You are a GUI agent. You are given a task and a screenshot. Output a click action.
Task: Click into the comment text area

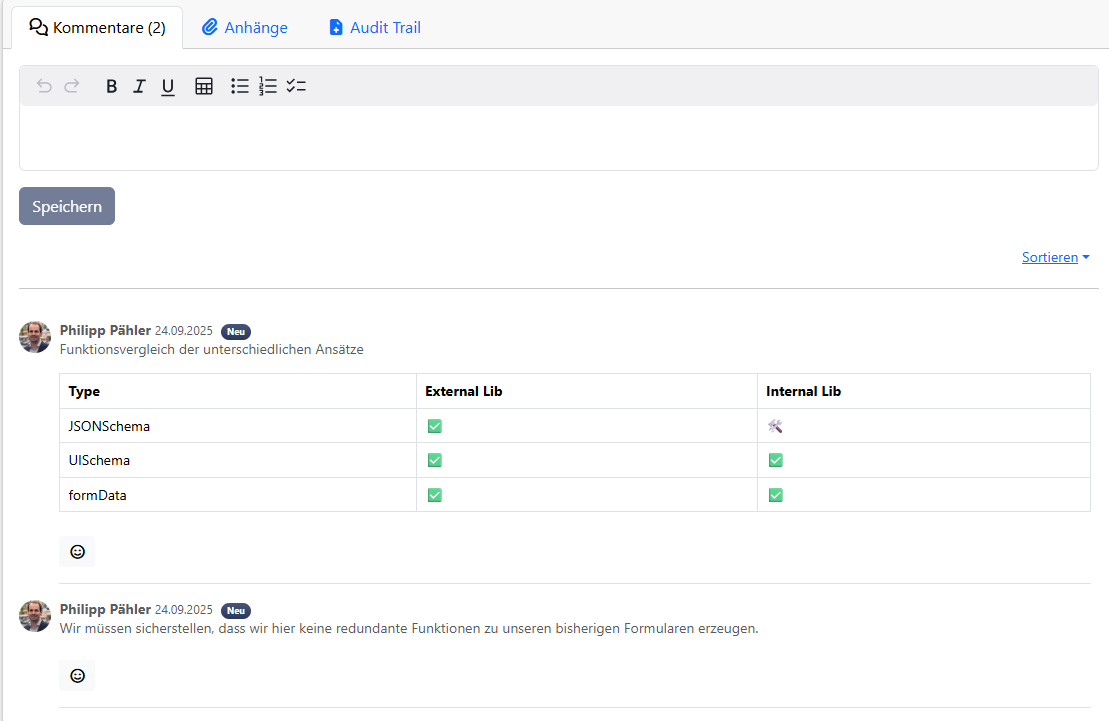(x=558, y=138)
